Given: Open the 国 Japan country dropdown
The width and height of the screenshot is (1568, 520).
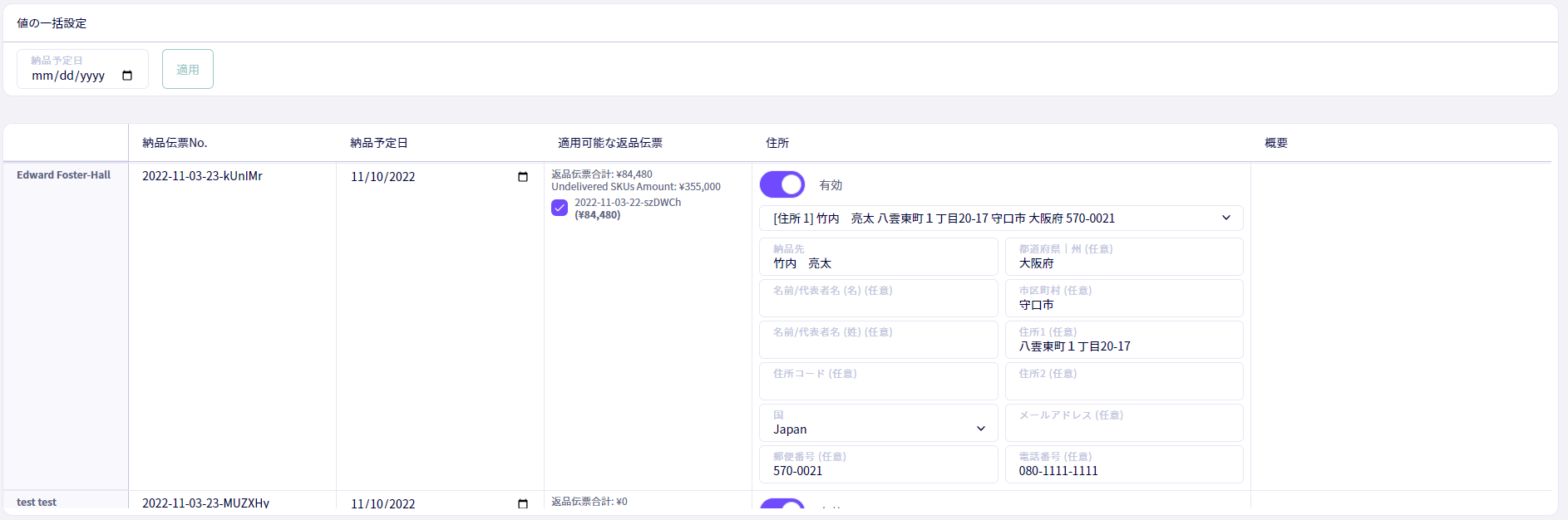Looking at the screenshot, I should click(879, 423).
